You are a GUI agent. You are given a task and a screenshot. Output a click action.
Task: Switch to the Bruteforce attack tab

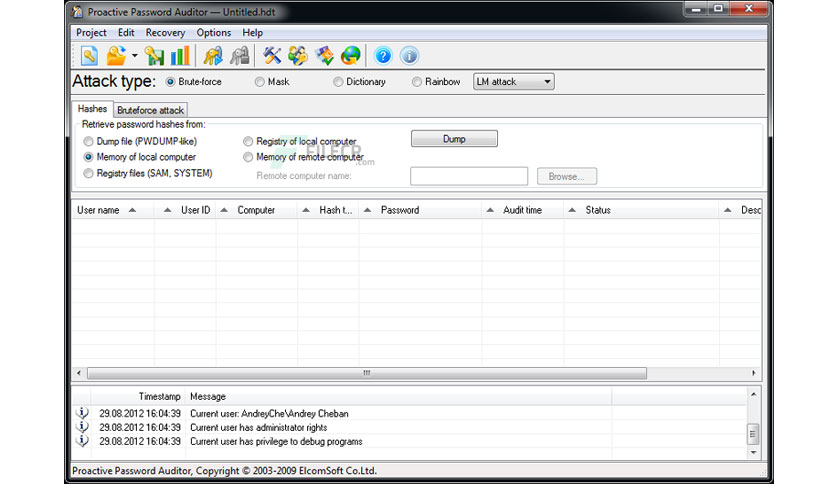tap(150, 110)
